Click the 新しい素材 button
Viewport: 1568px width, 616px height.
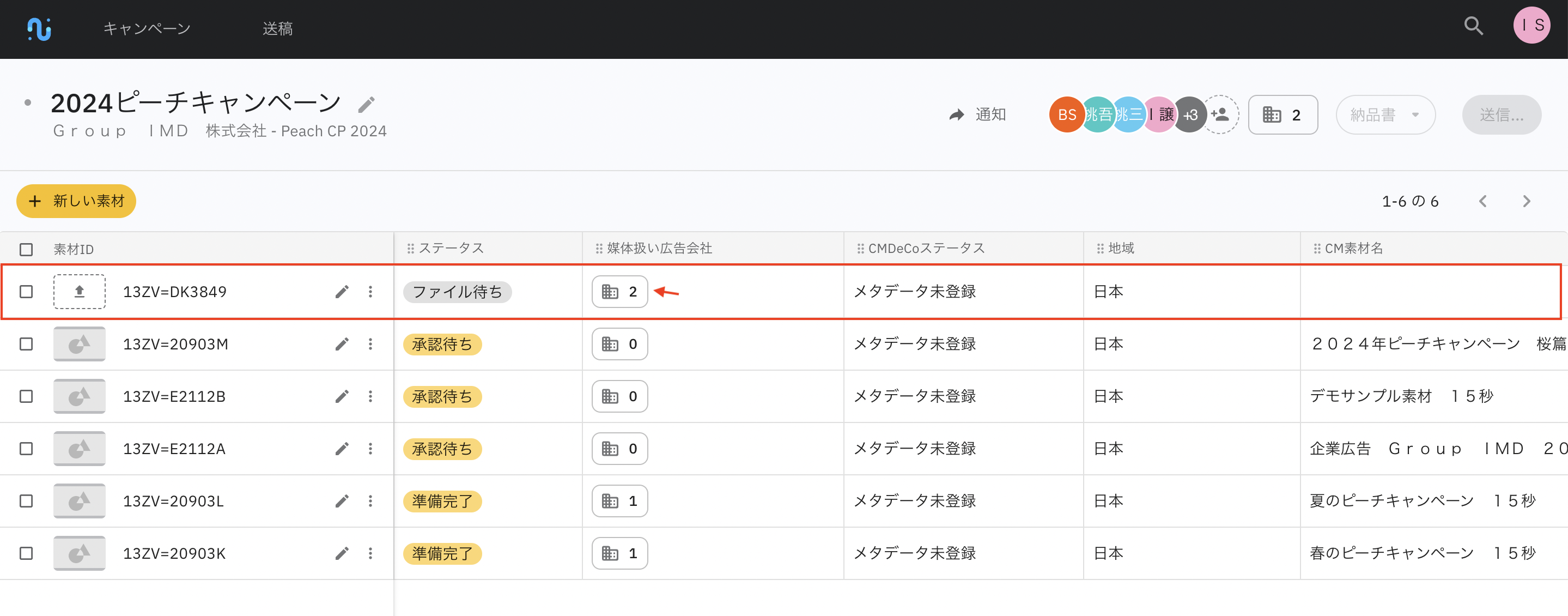tap(76, 201)
